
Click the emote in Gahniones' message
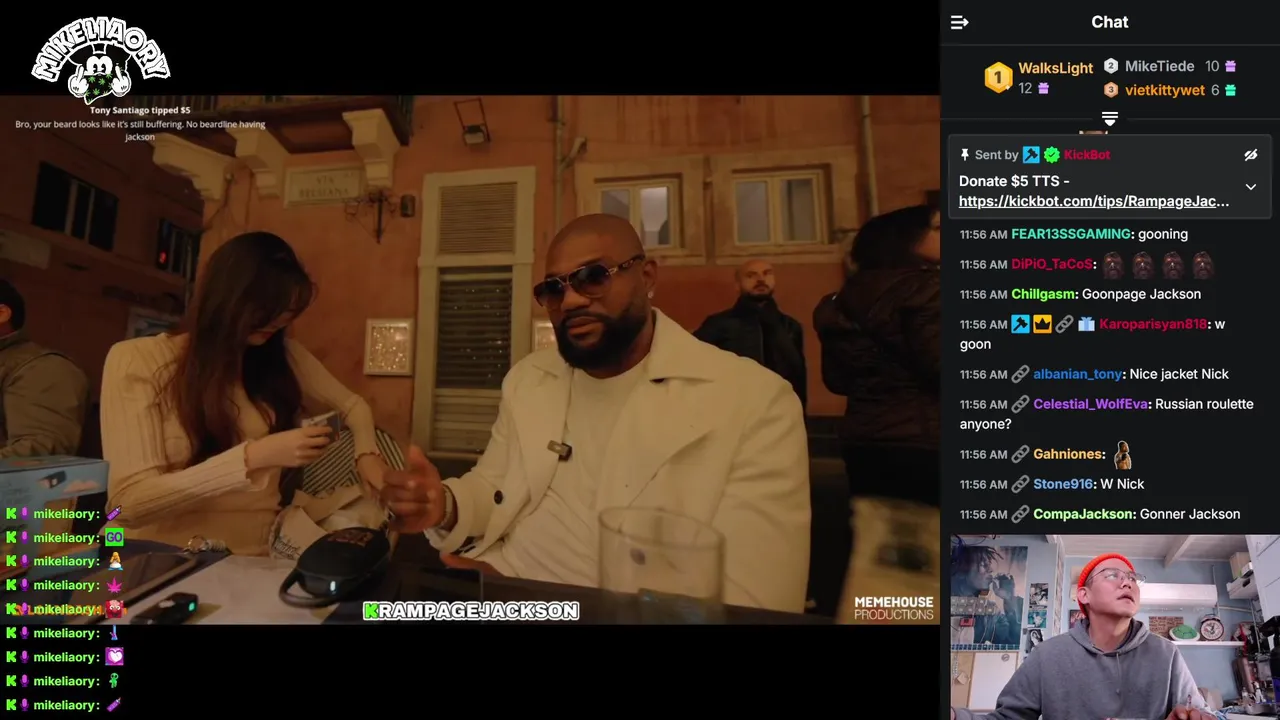1123,455
